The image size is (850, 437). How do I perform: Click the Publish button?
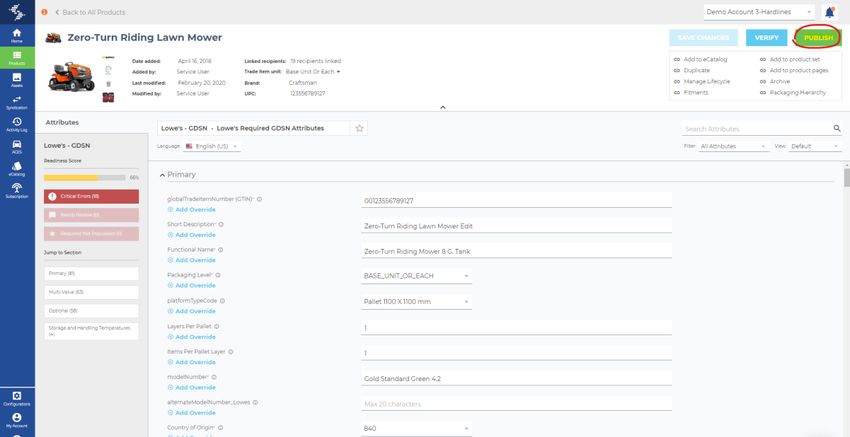[818, 37]
